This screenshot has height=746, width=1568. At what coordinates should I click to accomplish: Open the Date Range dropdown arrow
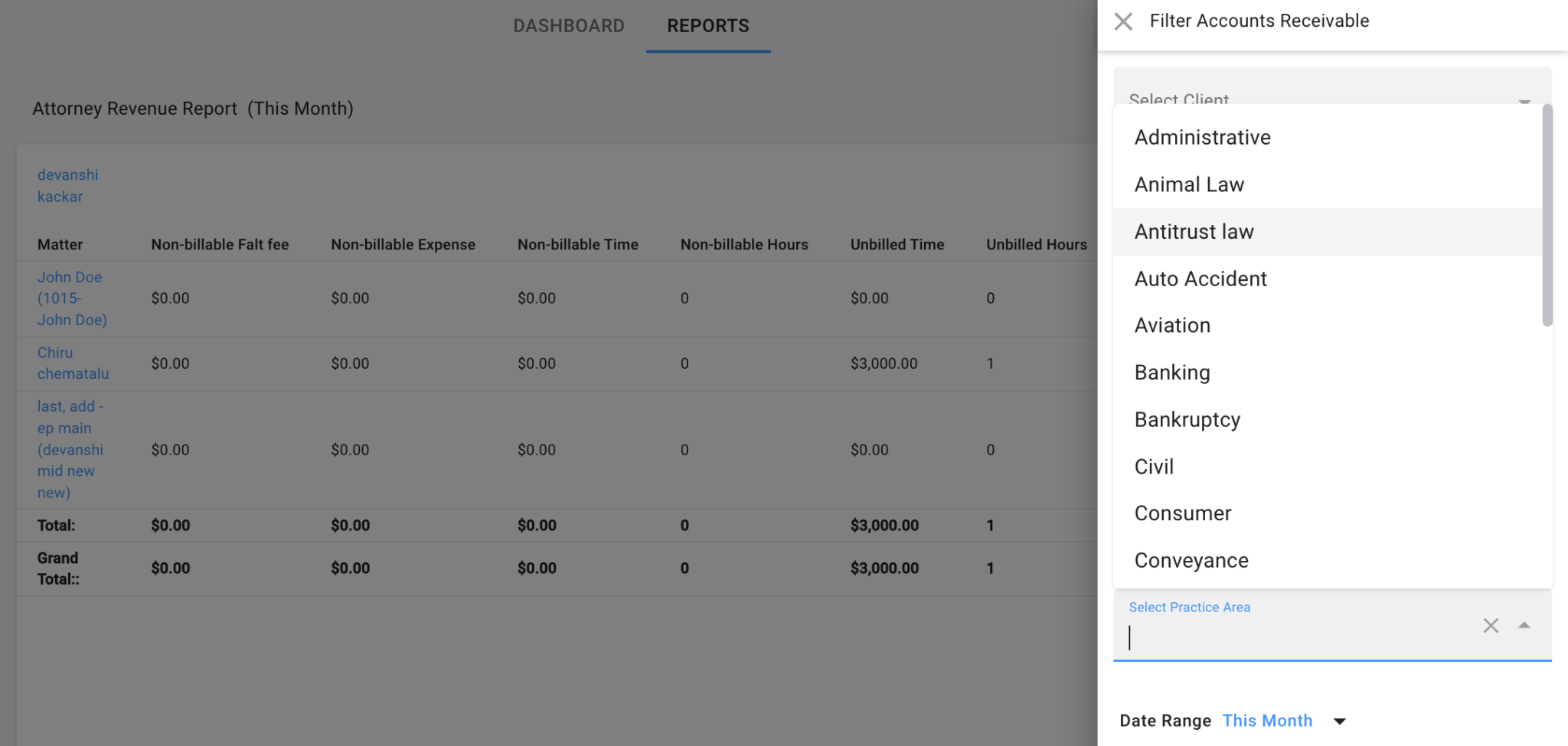click(1339, 722)
